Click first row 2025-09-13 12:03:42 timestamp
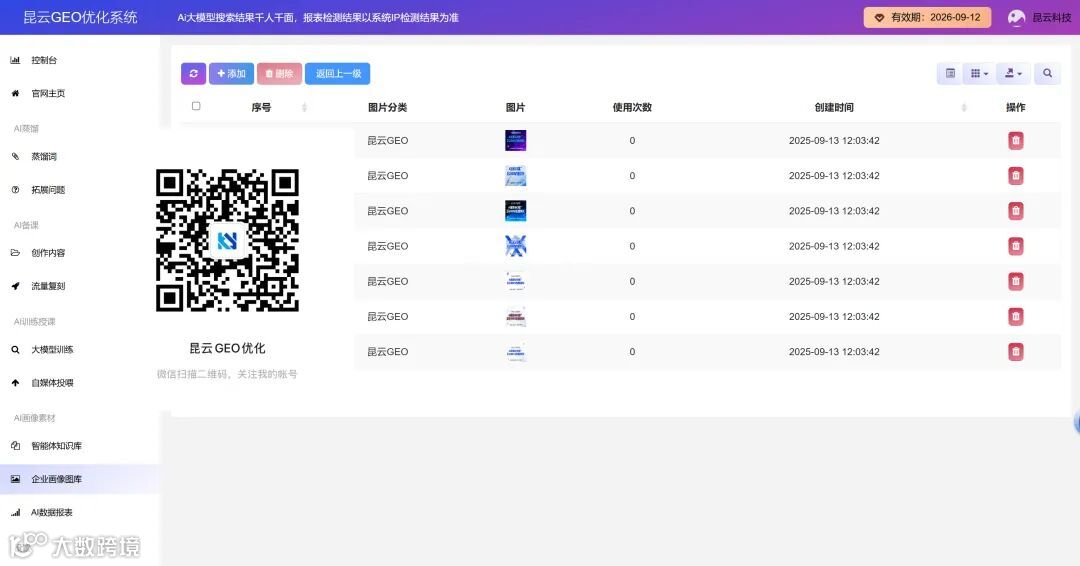Image resolution: width=1080 pixels, height=566 pixels. pyautogui.click(x=834, y=140)
